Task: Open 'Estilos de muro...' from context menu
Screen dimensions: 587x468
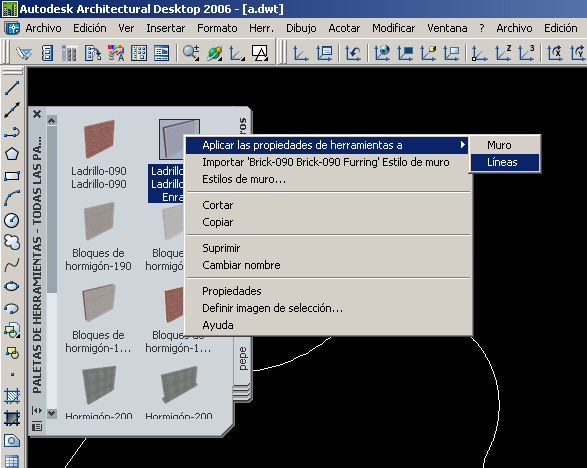Action: 327,179
